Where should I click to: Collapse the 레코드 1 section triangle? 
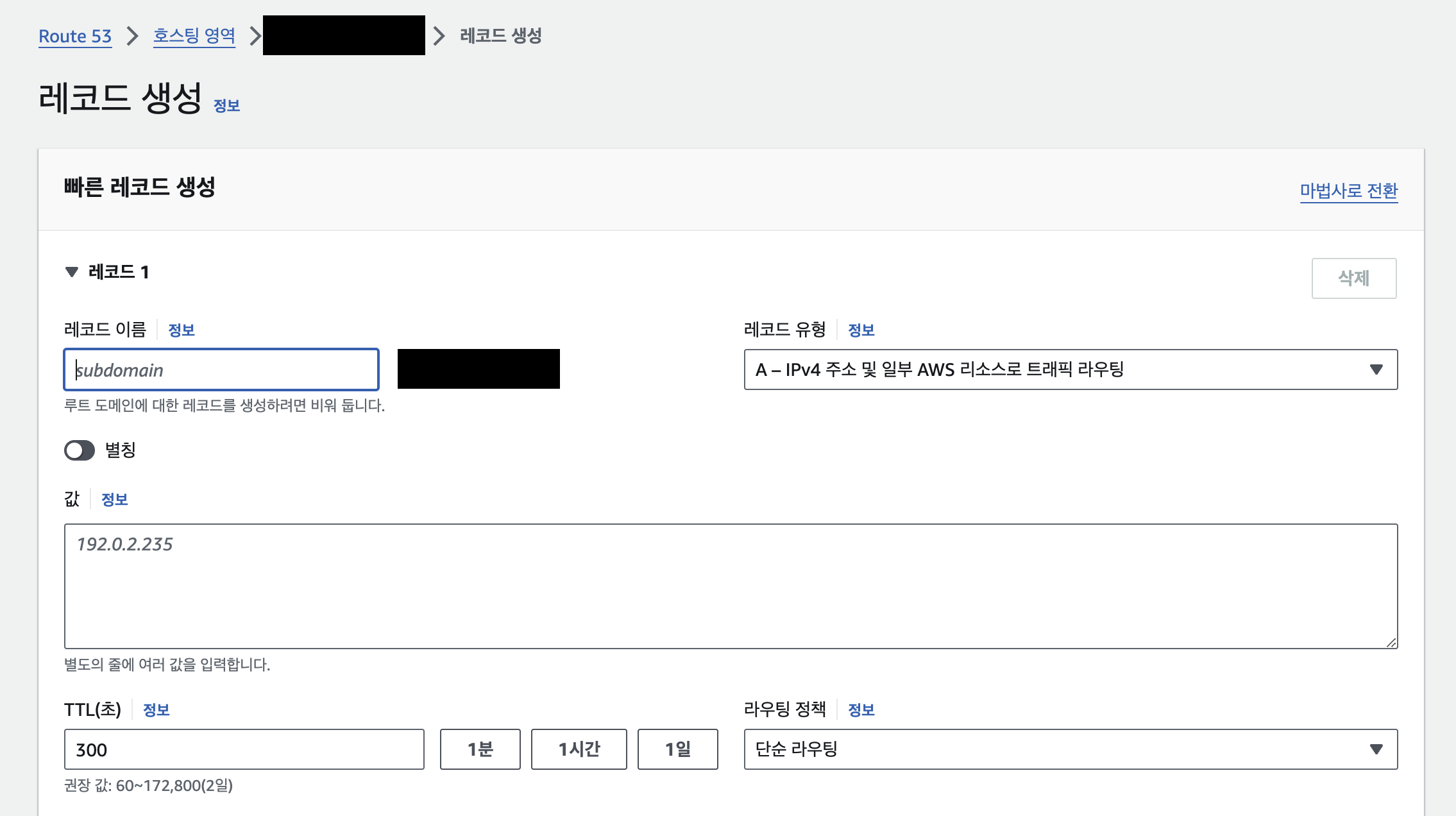[72, 272]
